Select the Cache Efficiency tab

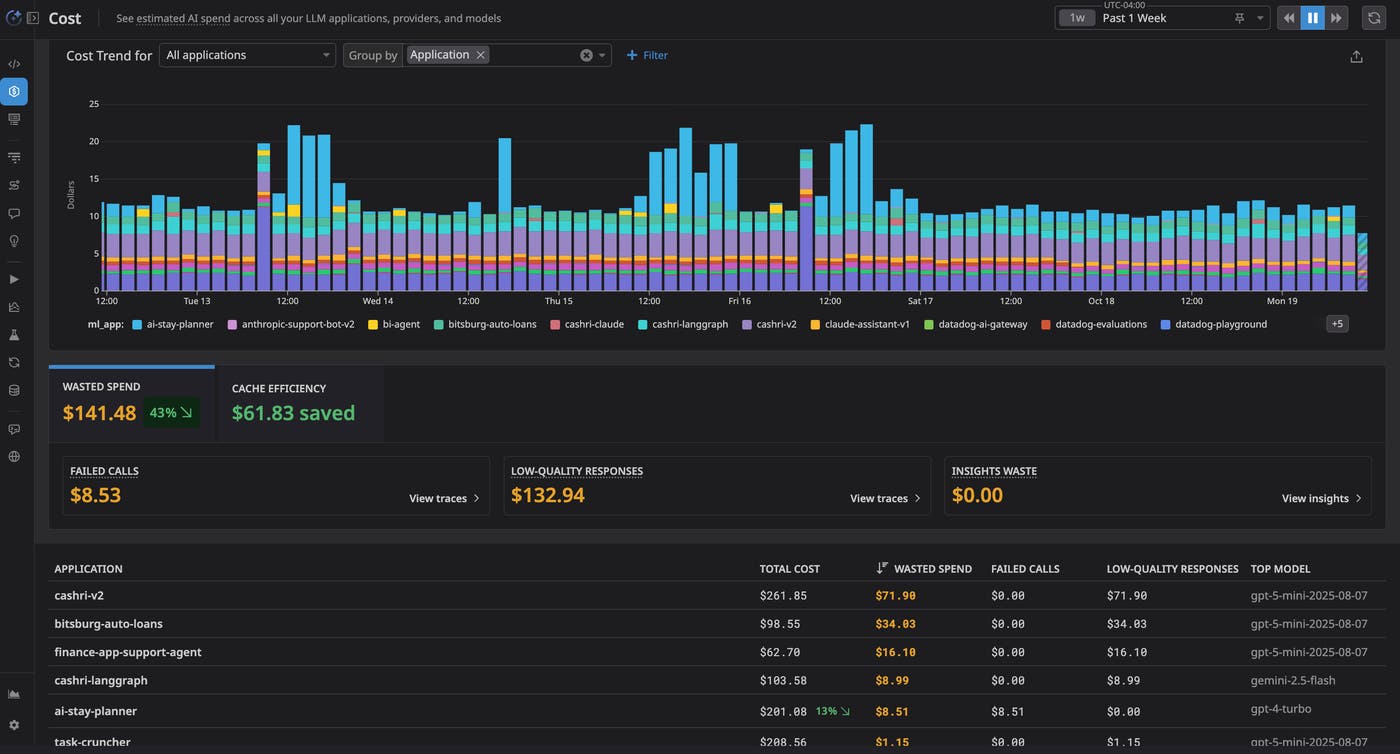[301, 403]
